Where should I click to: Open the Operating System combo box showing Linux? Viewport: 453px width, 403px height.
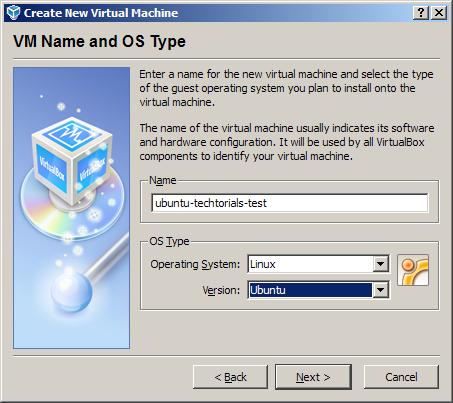click(318, 264)
